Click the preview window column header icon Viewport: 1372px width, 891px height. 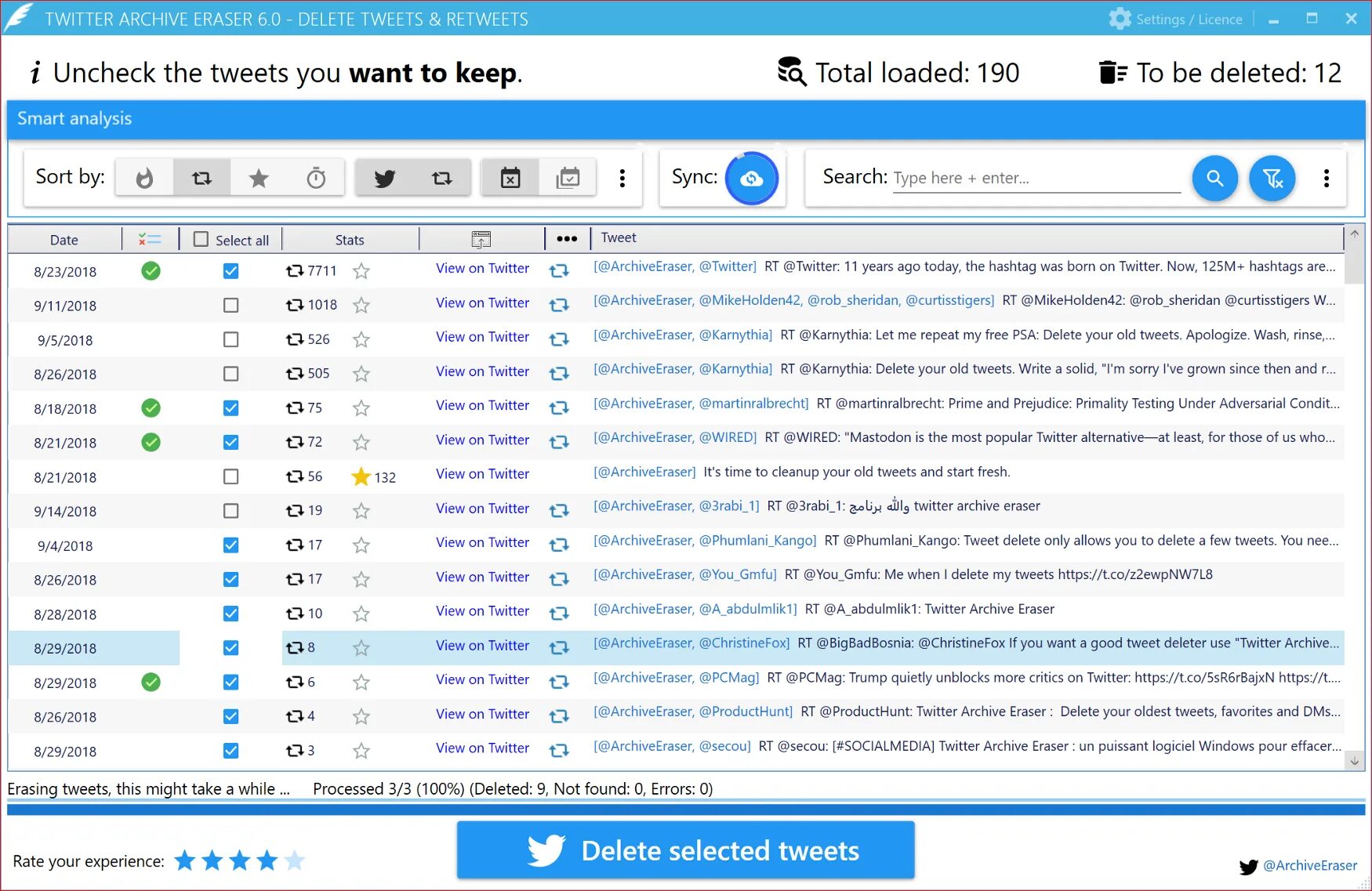coord(481,239)
